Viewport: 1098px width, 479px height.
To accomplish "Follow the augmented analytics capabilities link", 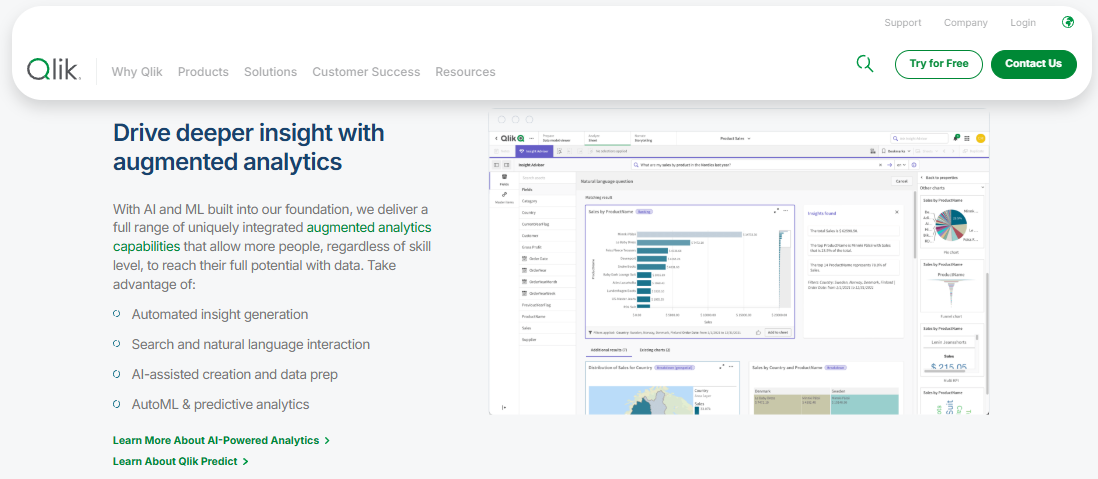I will 369,228.
